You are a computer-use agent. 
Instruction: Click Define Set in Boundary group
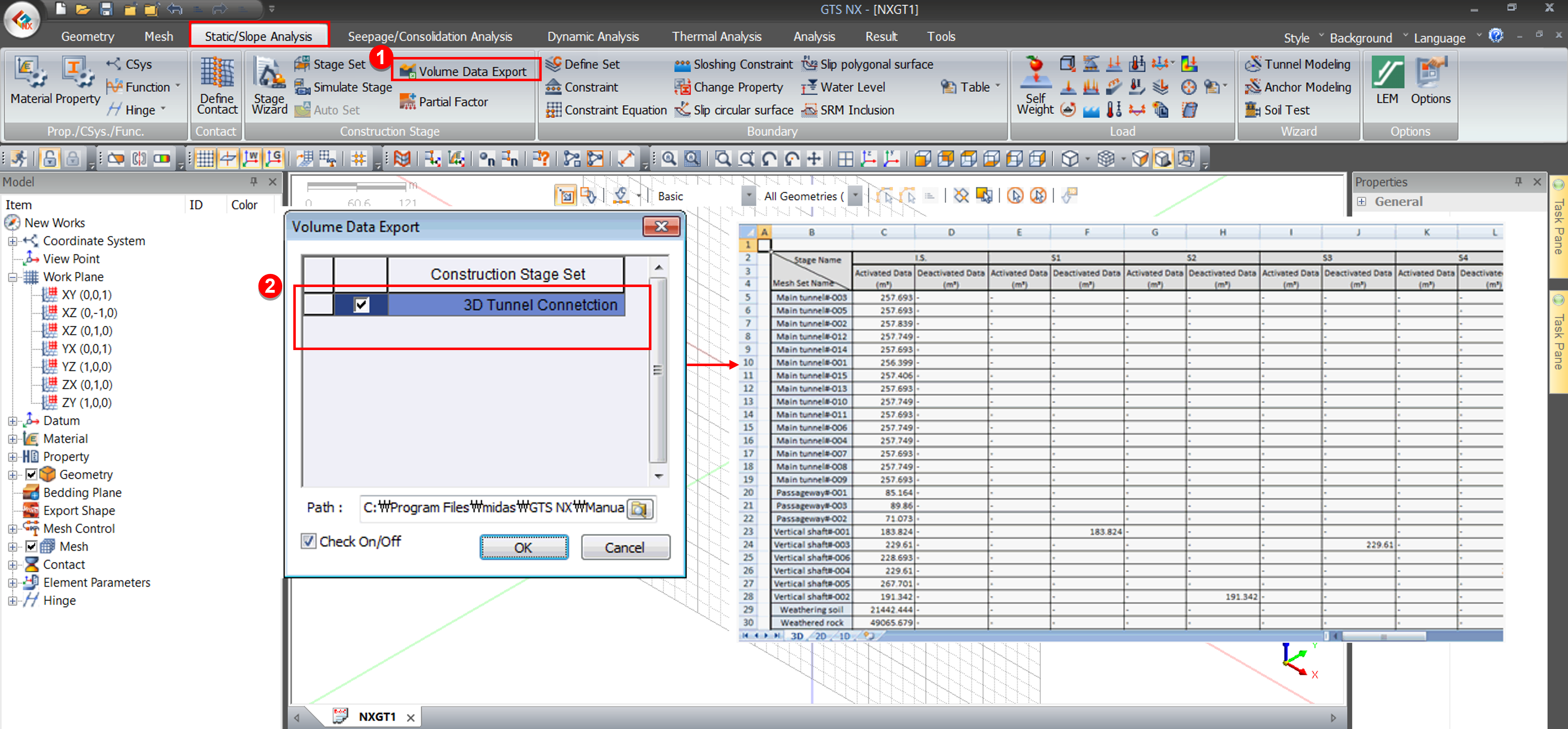[x=583, y=64]
